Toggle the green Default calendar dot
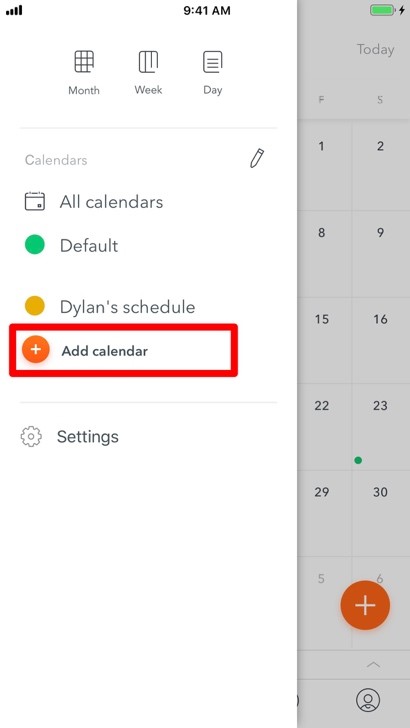 [35, 245]
